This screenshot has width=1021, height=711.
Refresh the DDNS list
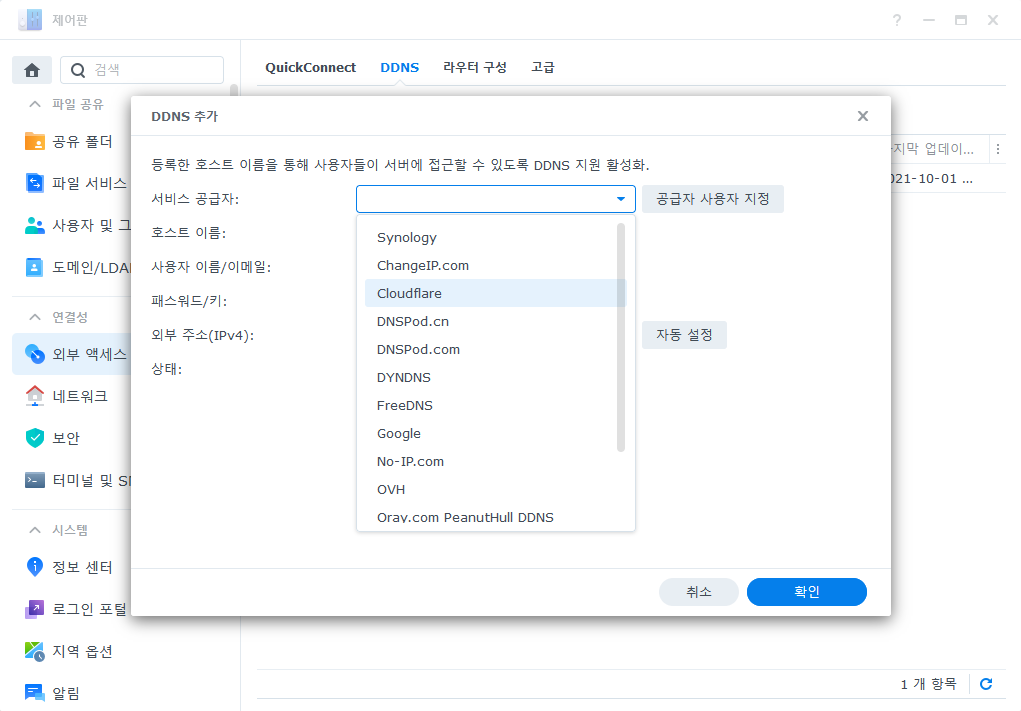click(986, 684)
